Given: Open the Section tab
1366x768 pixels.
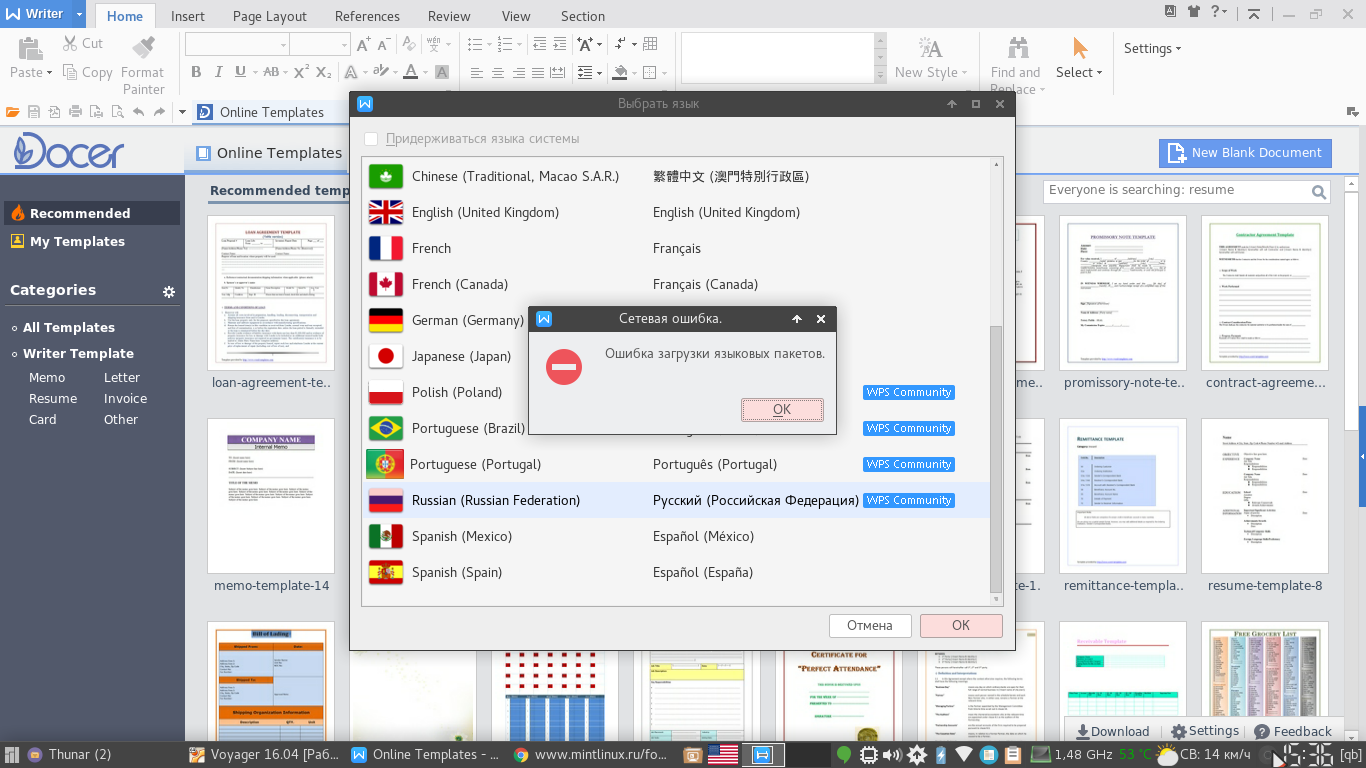Looking at the screenshot, I should click(x=583, y=16).
